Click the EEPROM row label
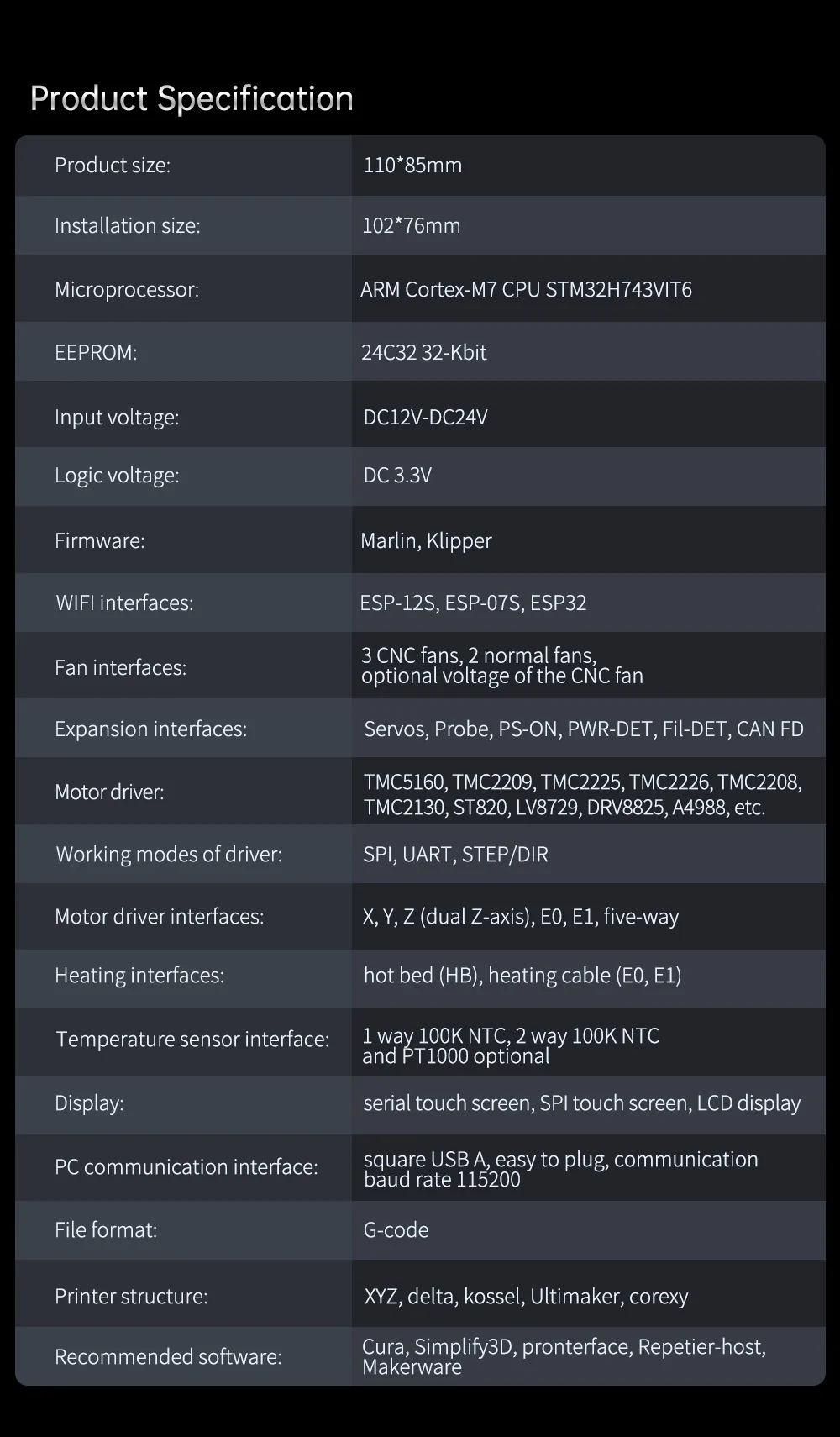Image resolution: width=840 pixels, height=1437 pixels. 96,353
